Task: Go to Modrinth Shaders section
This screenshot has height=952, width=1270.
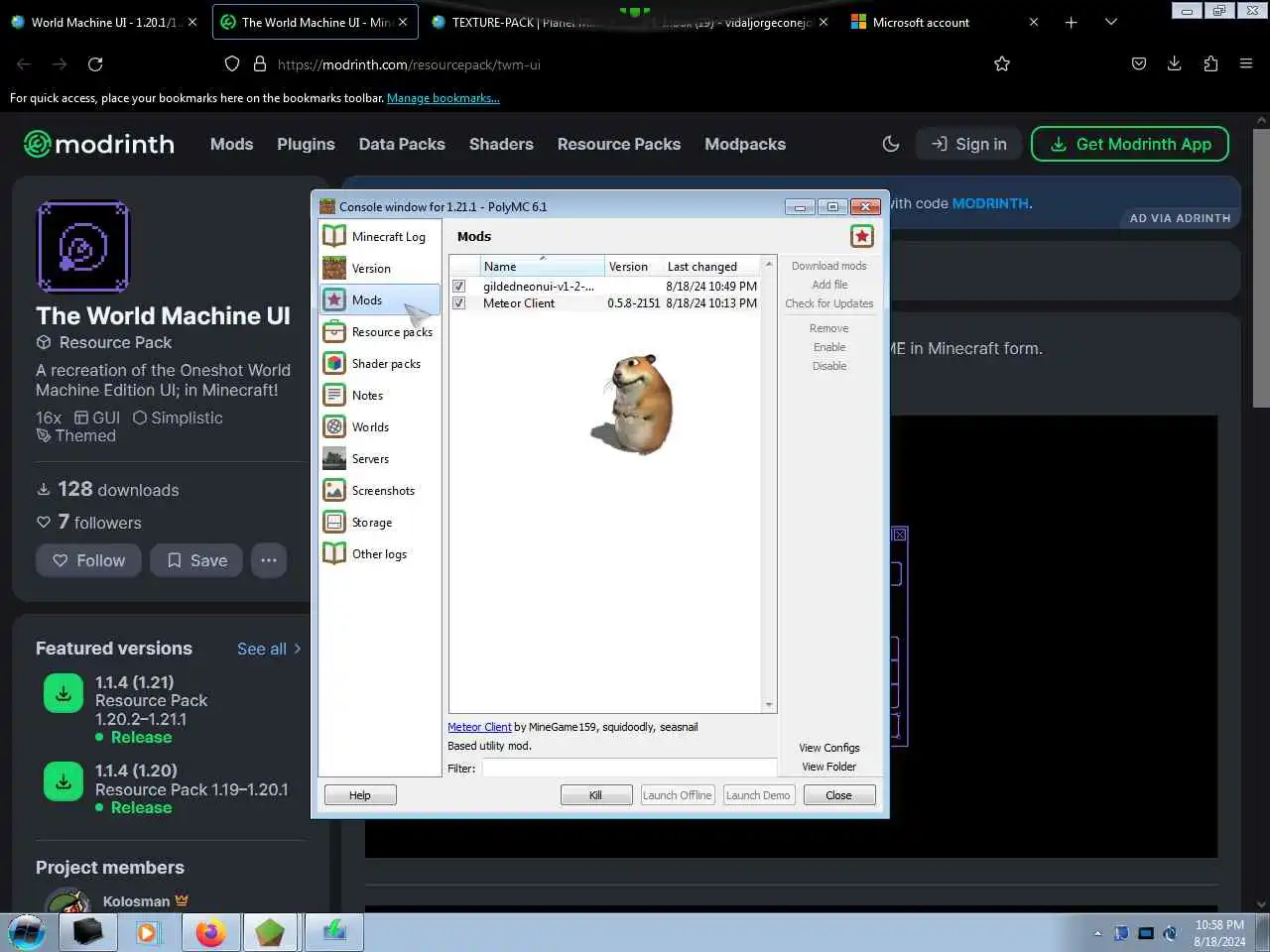Action: (x=501, y=144)
